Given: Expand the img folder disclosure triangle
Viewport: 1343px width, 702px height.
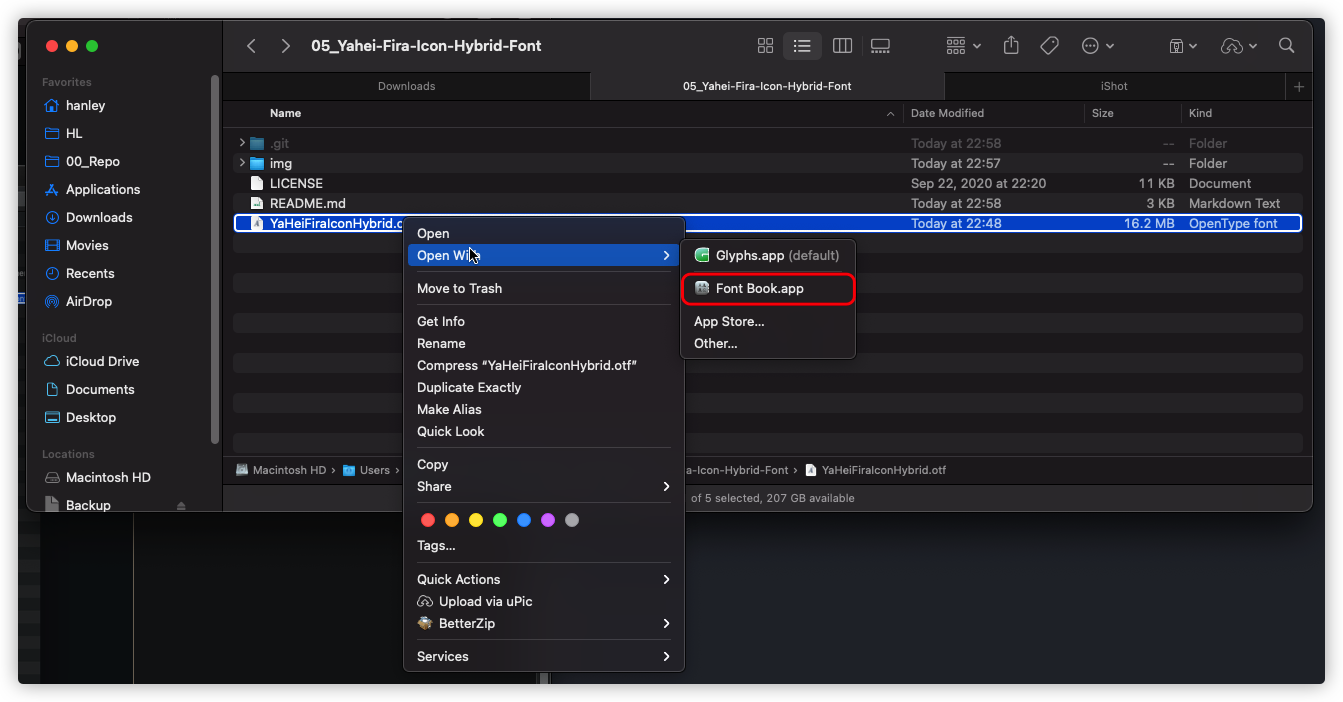Looking at the screenshot, I should click(242, 163).
